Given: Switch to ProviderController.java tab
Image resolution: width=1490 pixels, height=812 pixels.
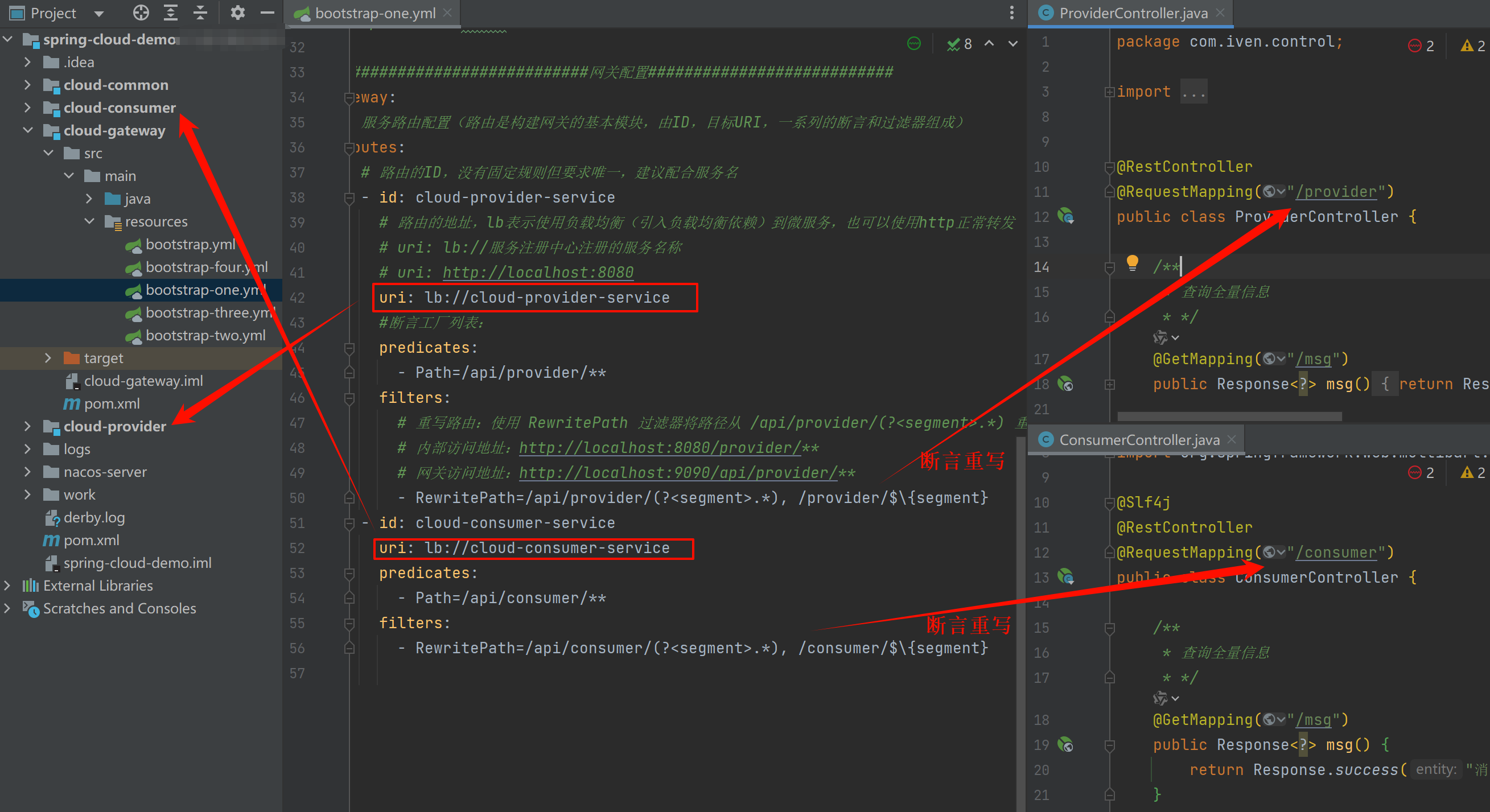Looking at the screenshot, I should point(1132,13).
